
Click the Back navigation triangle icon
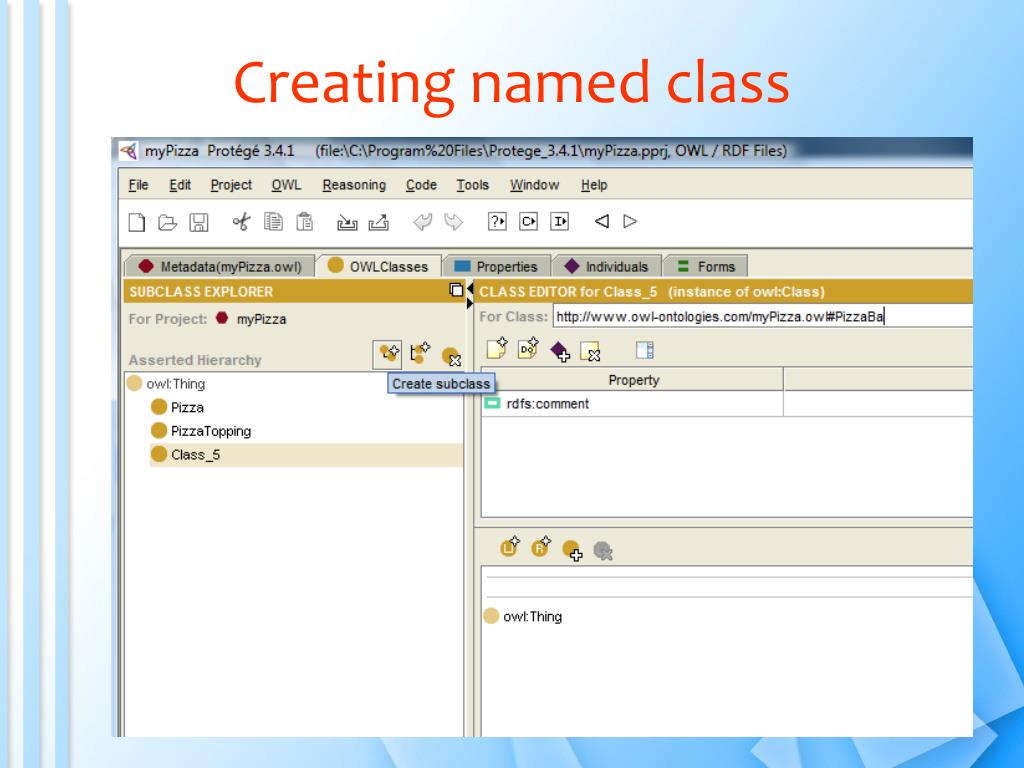pos(602,221)
